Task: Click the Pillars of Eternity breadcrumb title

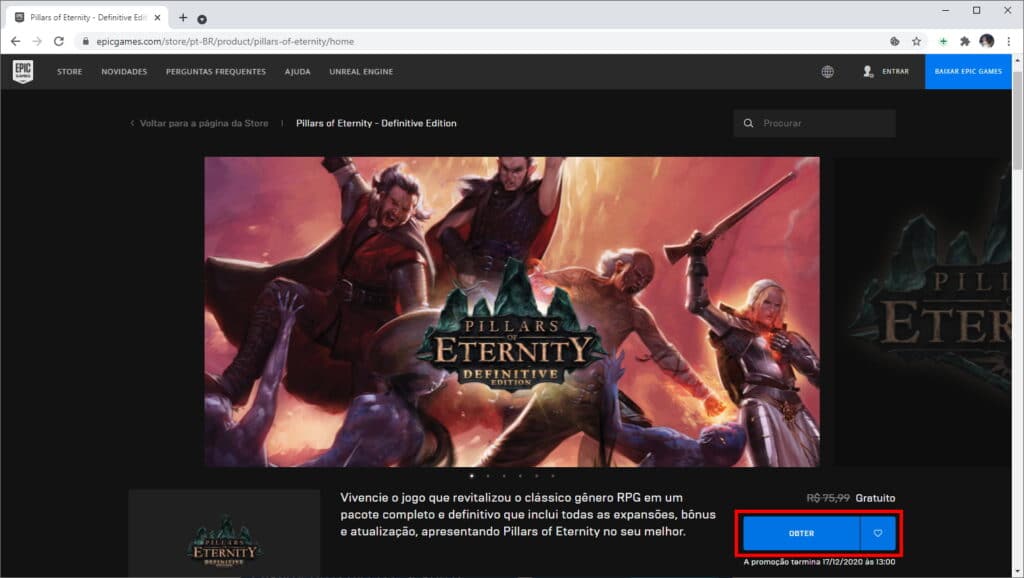Action: tap(376, 123)
